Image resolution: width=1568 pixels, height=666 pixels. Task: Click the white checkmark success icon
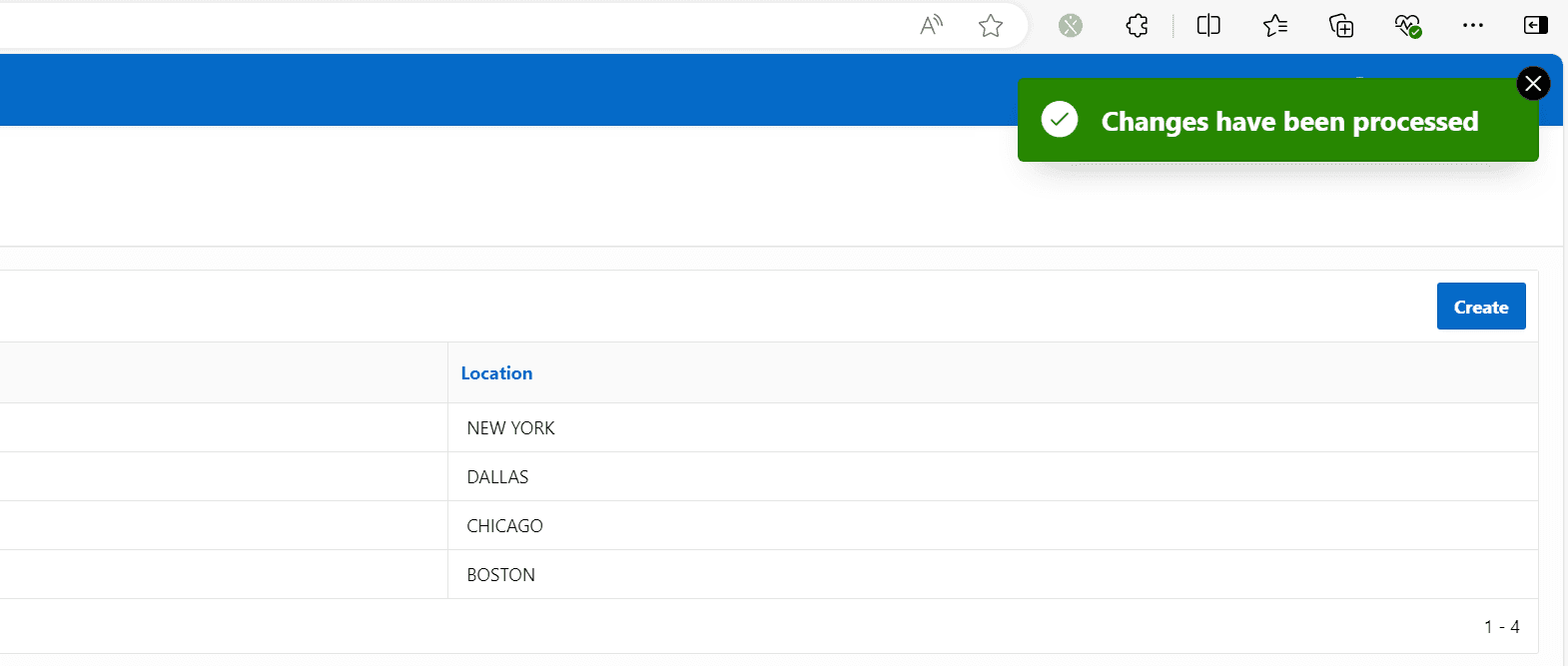(x=1060, y=120)
